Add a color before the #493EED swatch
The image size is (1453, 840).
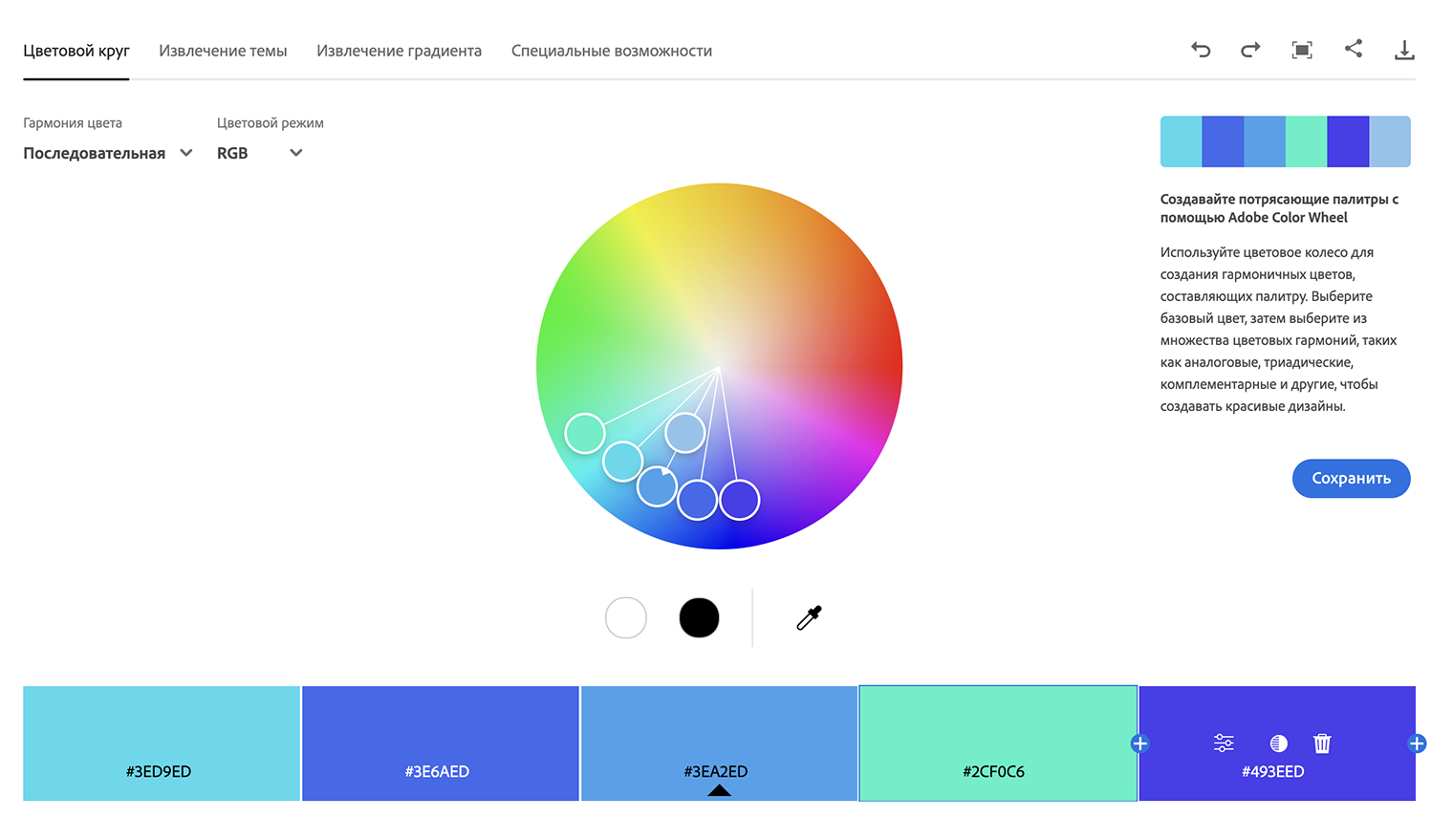tap(1139, 743)
